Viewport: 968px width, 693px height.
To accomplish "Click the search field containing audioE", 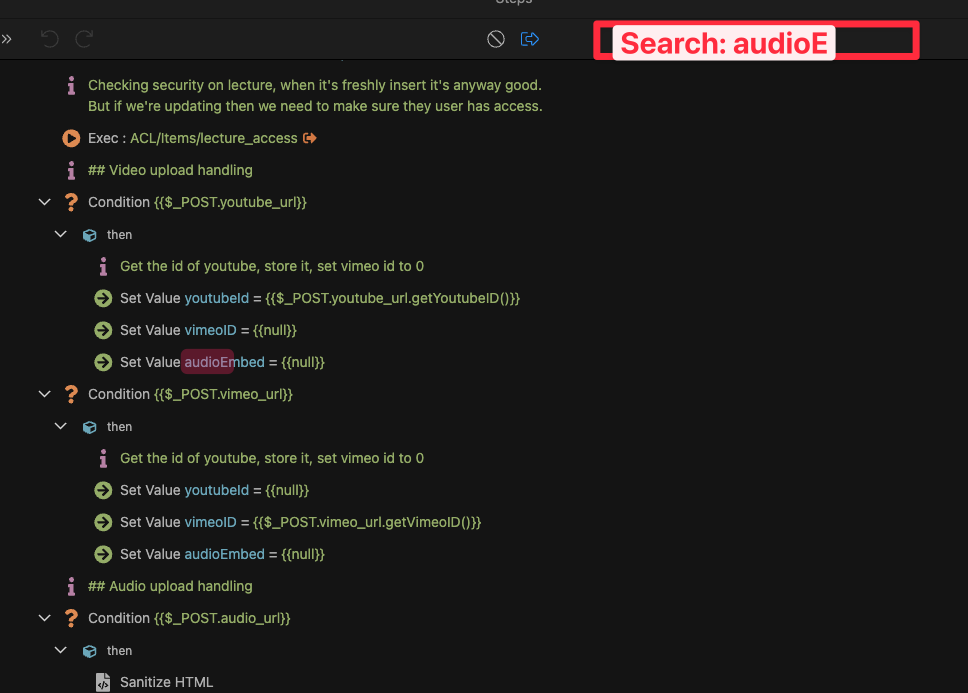I will (x=756, y=41).
